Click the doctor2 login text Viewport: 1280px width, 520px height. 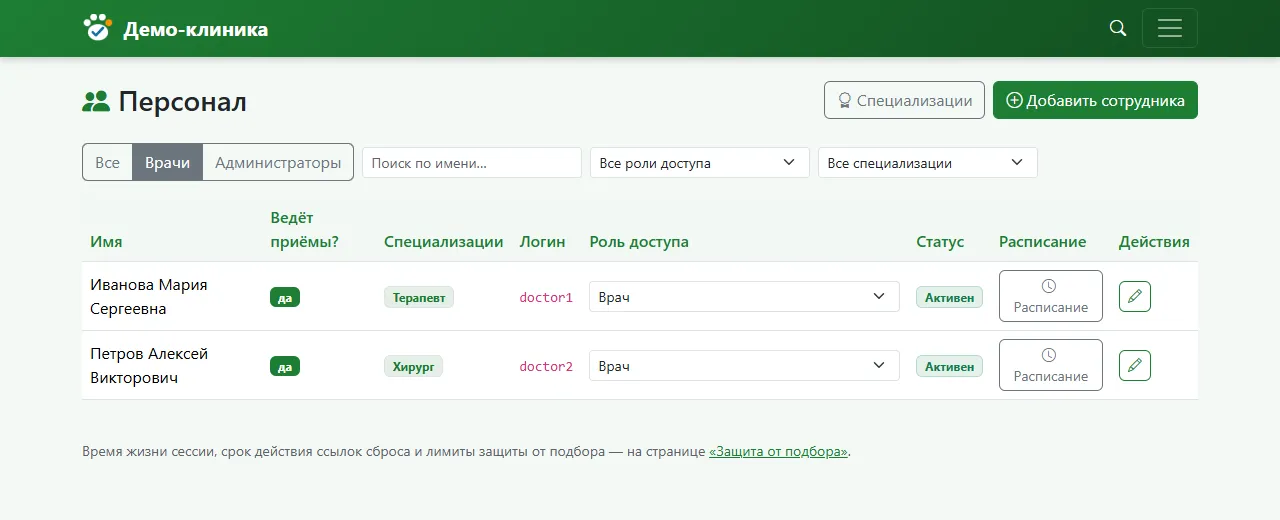tap(546, 366)
